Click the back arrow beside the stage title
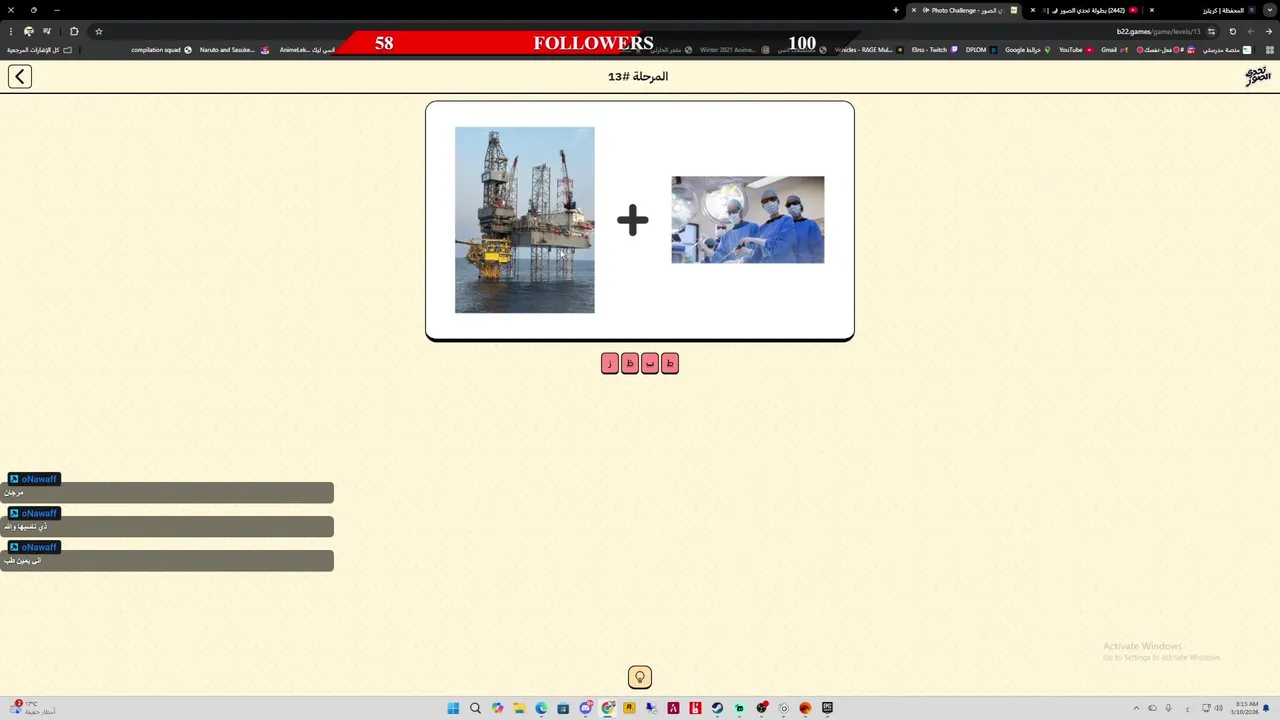The height and width of the screenshot is (720, 1280). 20,76
